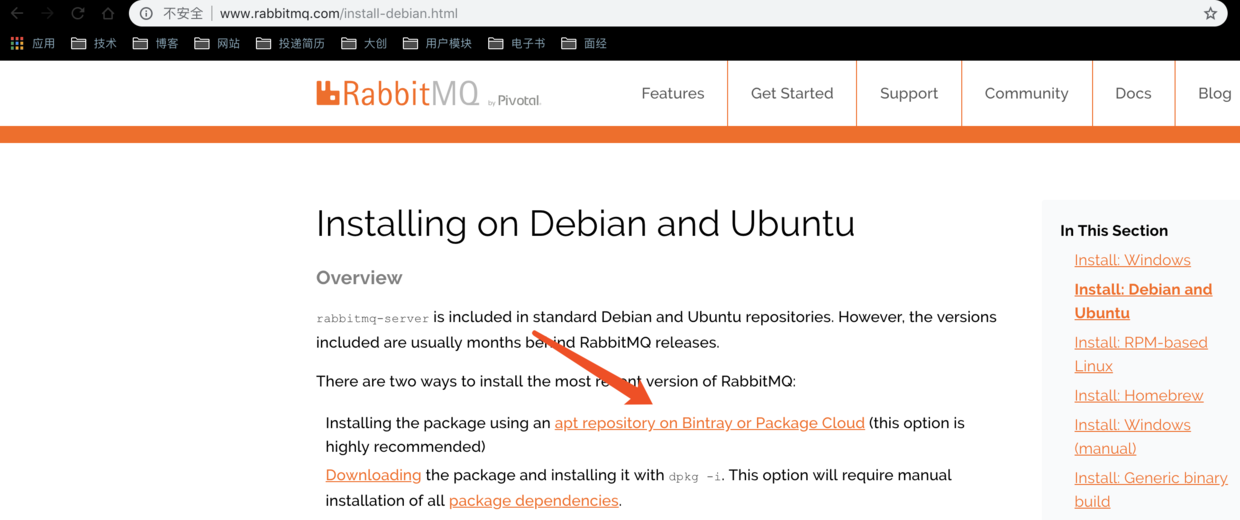Reload the current page

tap(78, 13)
